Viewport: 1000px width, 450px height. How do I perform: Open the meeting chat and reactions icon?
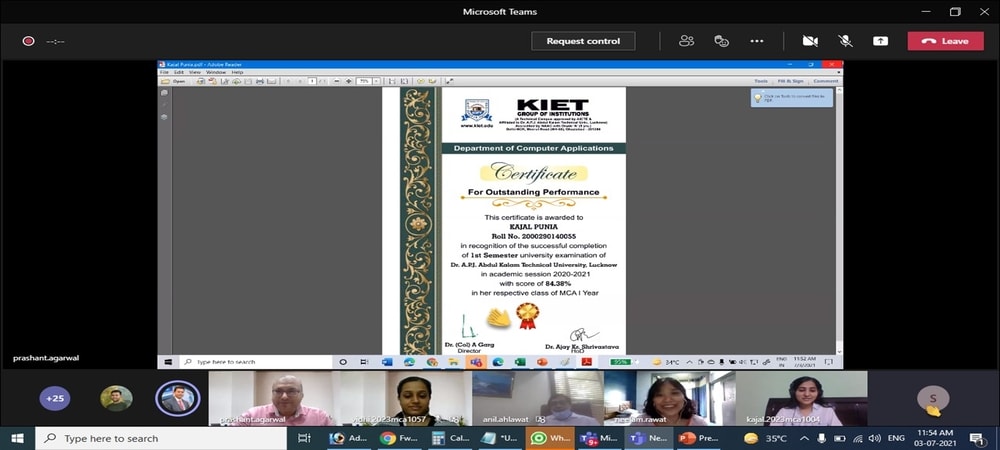point(721,41)
